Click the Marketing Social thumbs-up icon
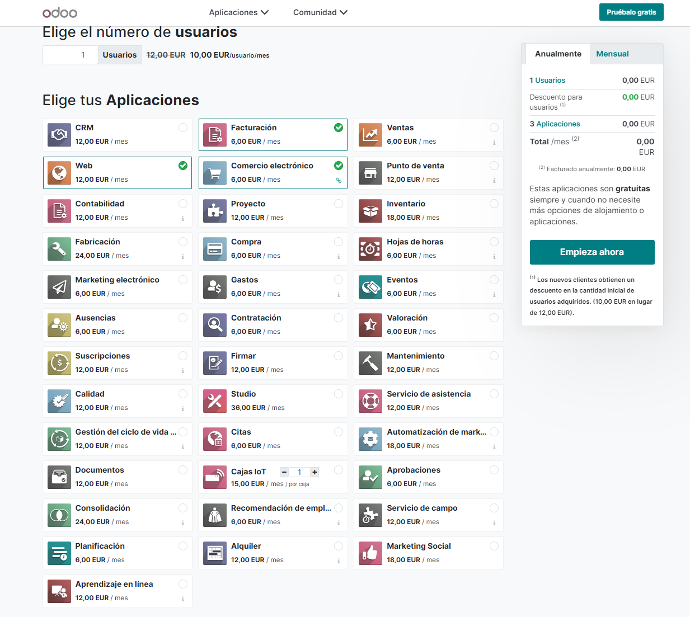The height and width of the screenshot is (617, 690). coord(370,553)
